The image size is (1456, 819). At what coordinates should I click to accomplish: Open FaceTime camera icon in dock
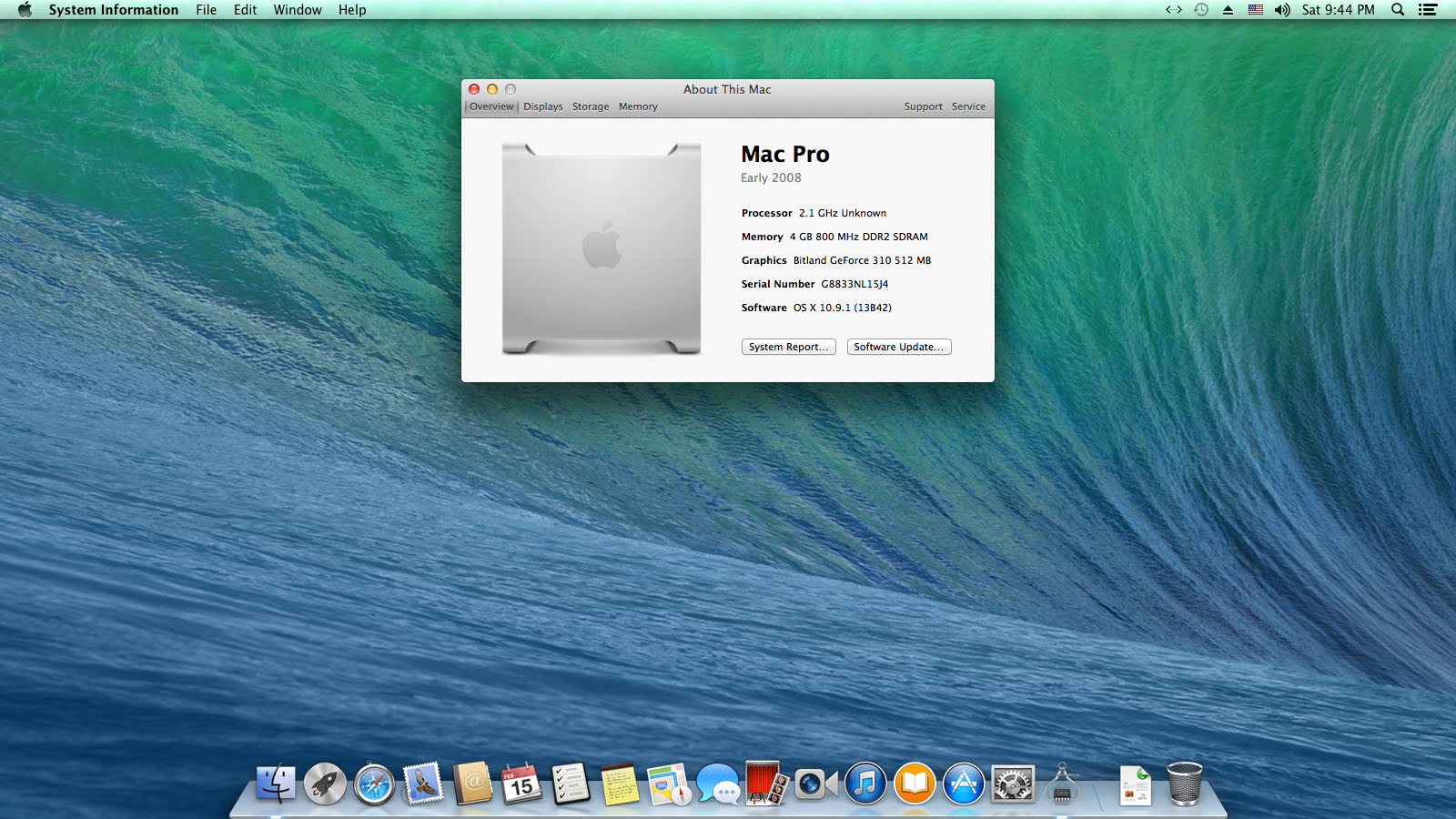(x=816, y=784)
